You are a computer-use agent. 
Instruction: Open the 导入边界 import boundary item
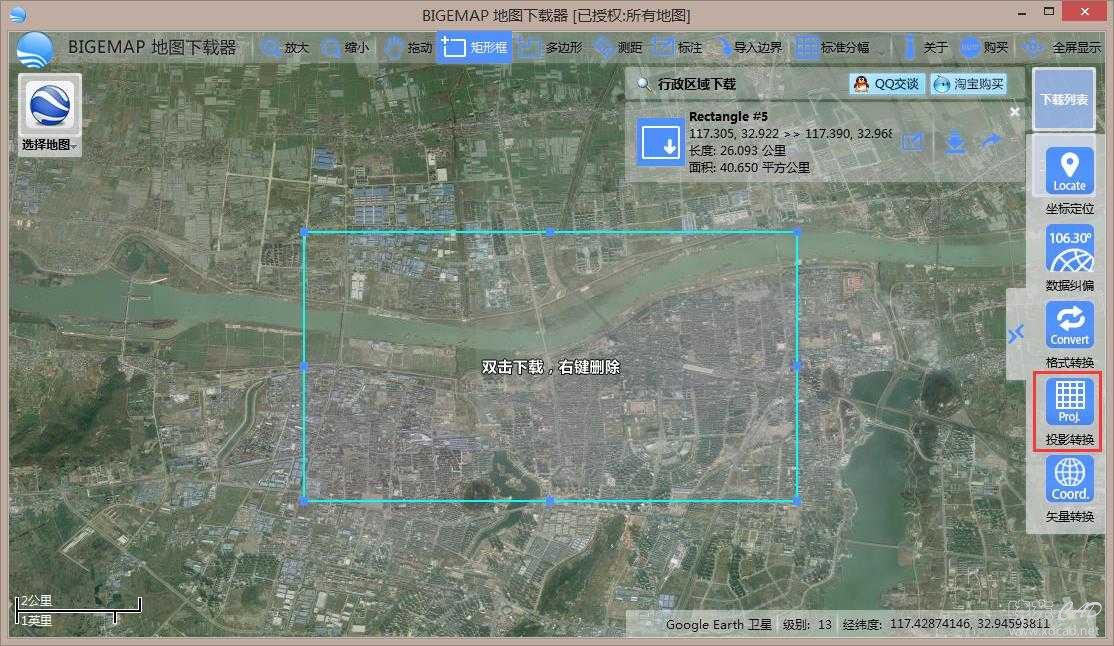[x=746, y=47]
